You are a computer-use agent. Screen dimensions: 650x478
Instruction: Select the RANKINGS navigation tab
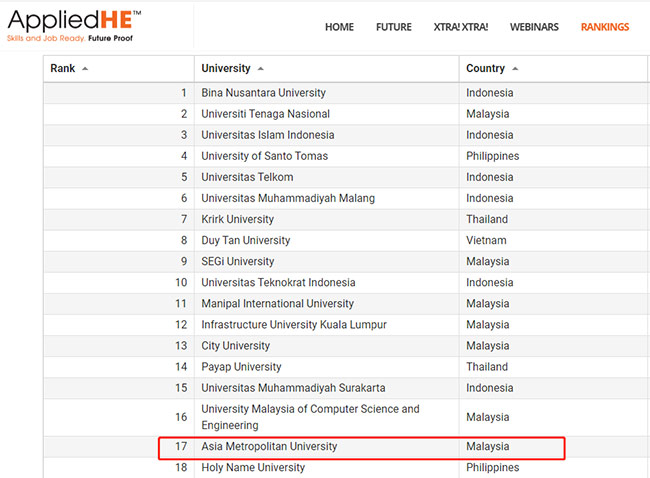605,27
